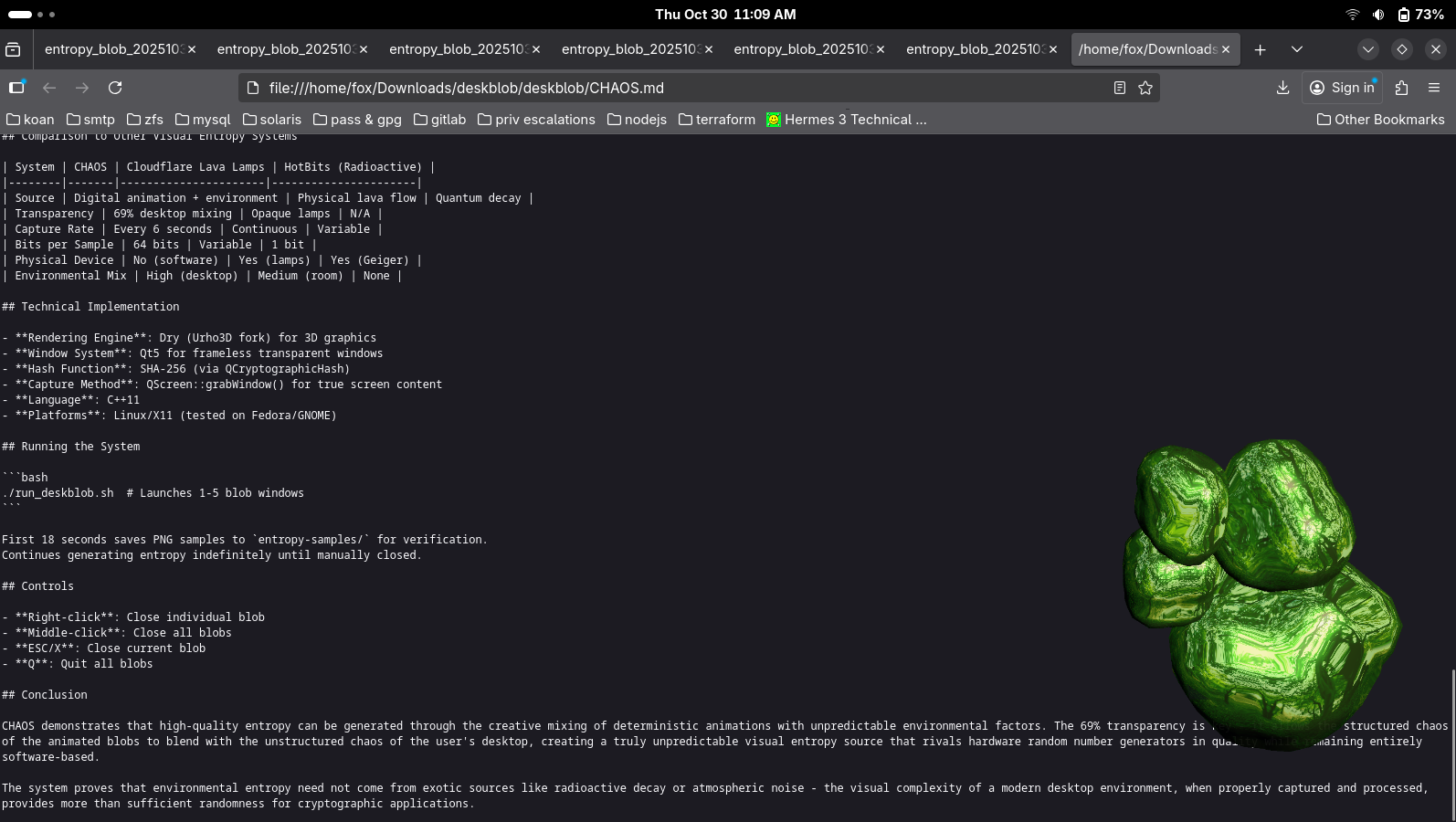Image resolution: width=1456 pixels, height=822 pixels.
Task: Open the Hermes 3 Technical bookmark
Action: (x=846, y=120)
